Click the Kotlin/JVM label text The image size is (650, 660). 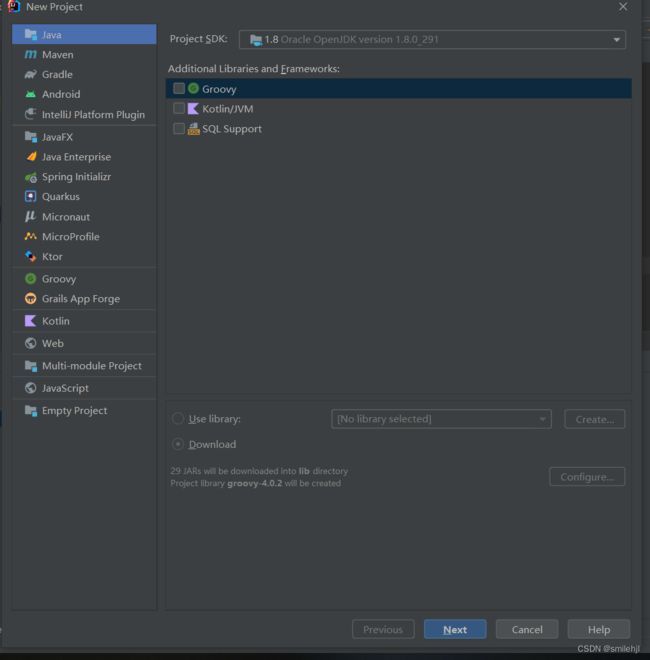coord(228,109)
